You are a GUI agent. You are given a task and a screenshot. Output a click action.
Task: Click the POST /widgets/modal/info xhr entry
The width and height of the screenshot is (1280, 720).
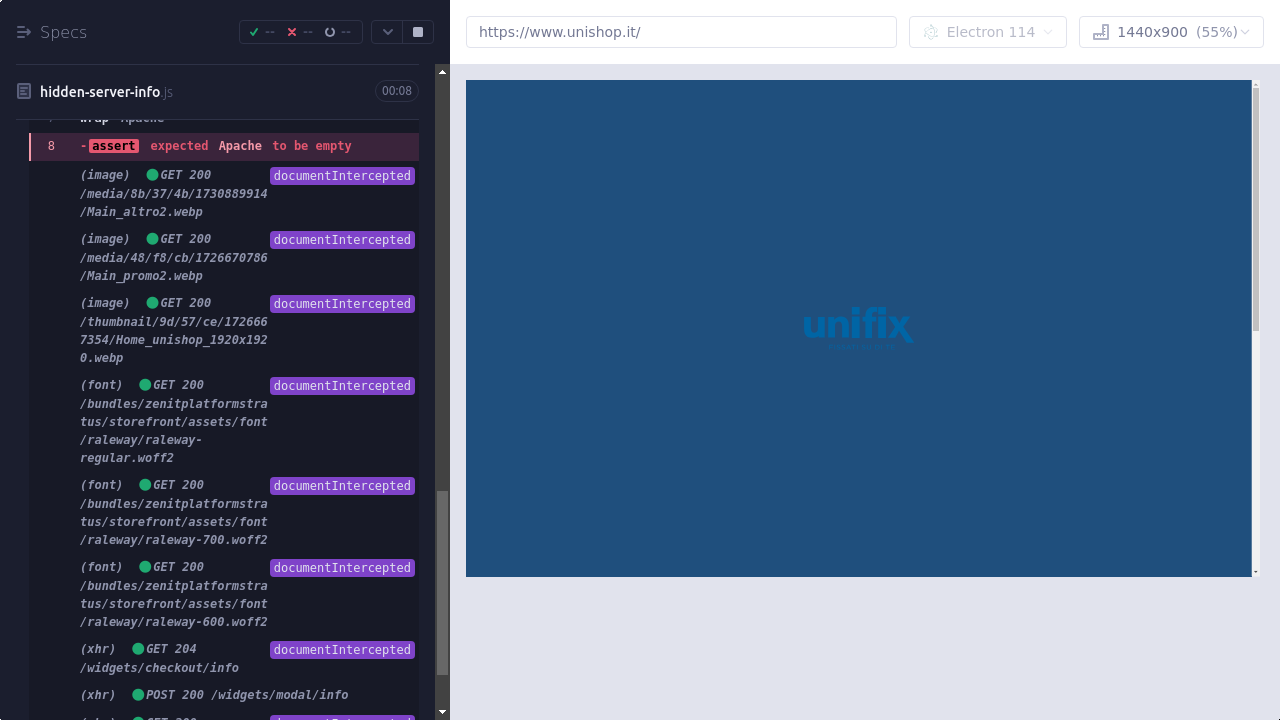214,695
